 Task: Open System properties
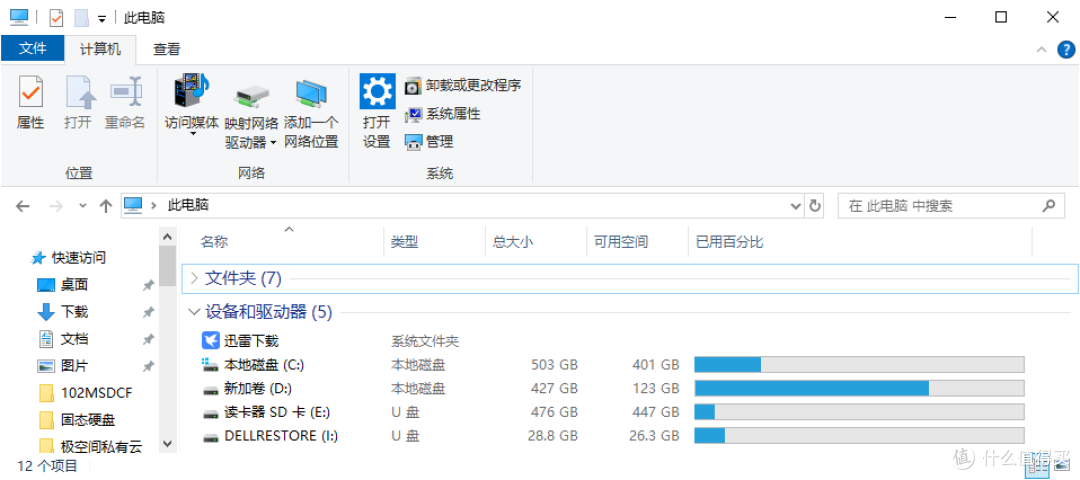click(x=442, y=114)
